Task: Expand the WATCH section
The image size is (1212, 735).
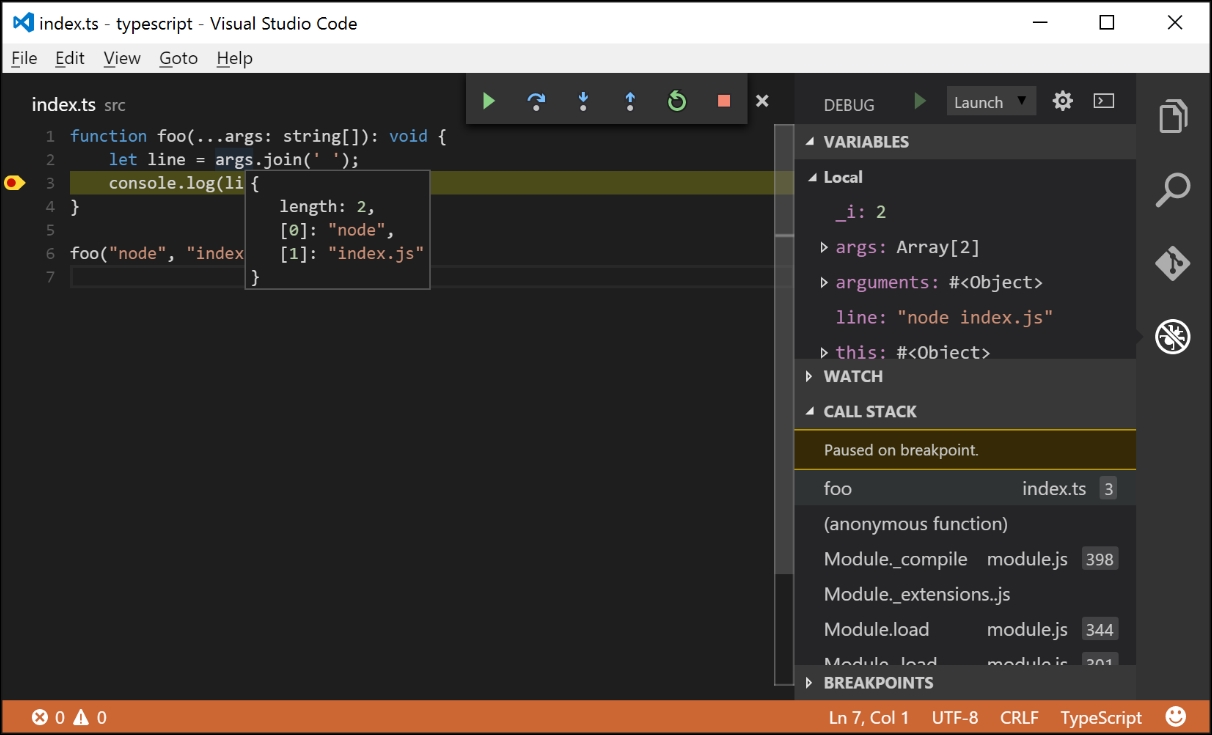Action: (x=965, y=376)
